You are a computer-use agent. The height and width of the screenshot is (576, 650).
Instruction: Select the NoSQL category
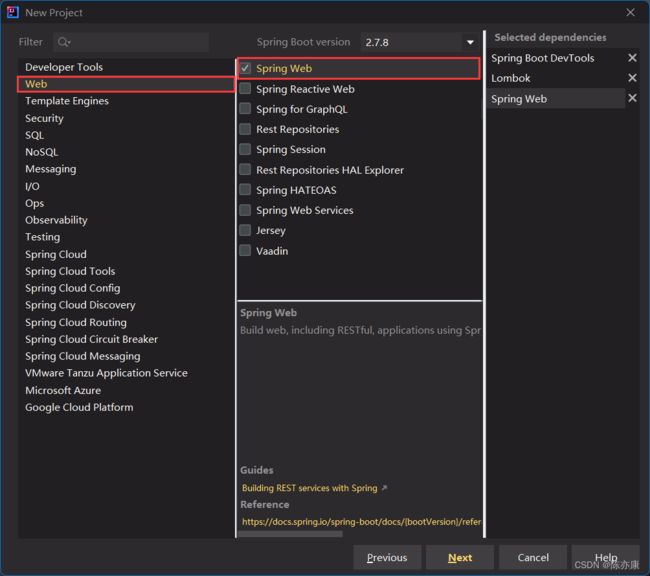pyautogui.click(x=126, y=152)
